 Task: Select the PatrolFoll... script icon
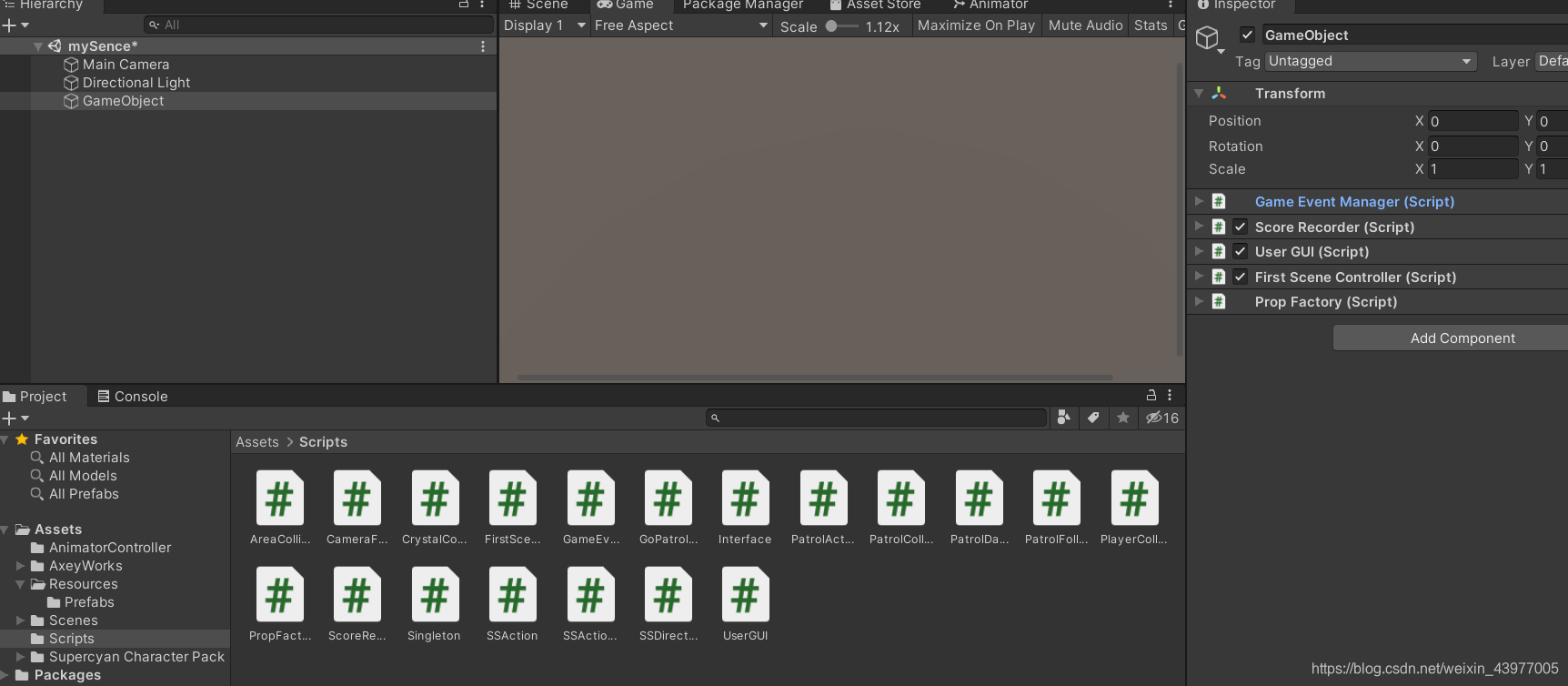(x=1057, y=499)
